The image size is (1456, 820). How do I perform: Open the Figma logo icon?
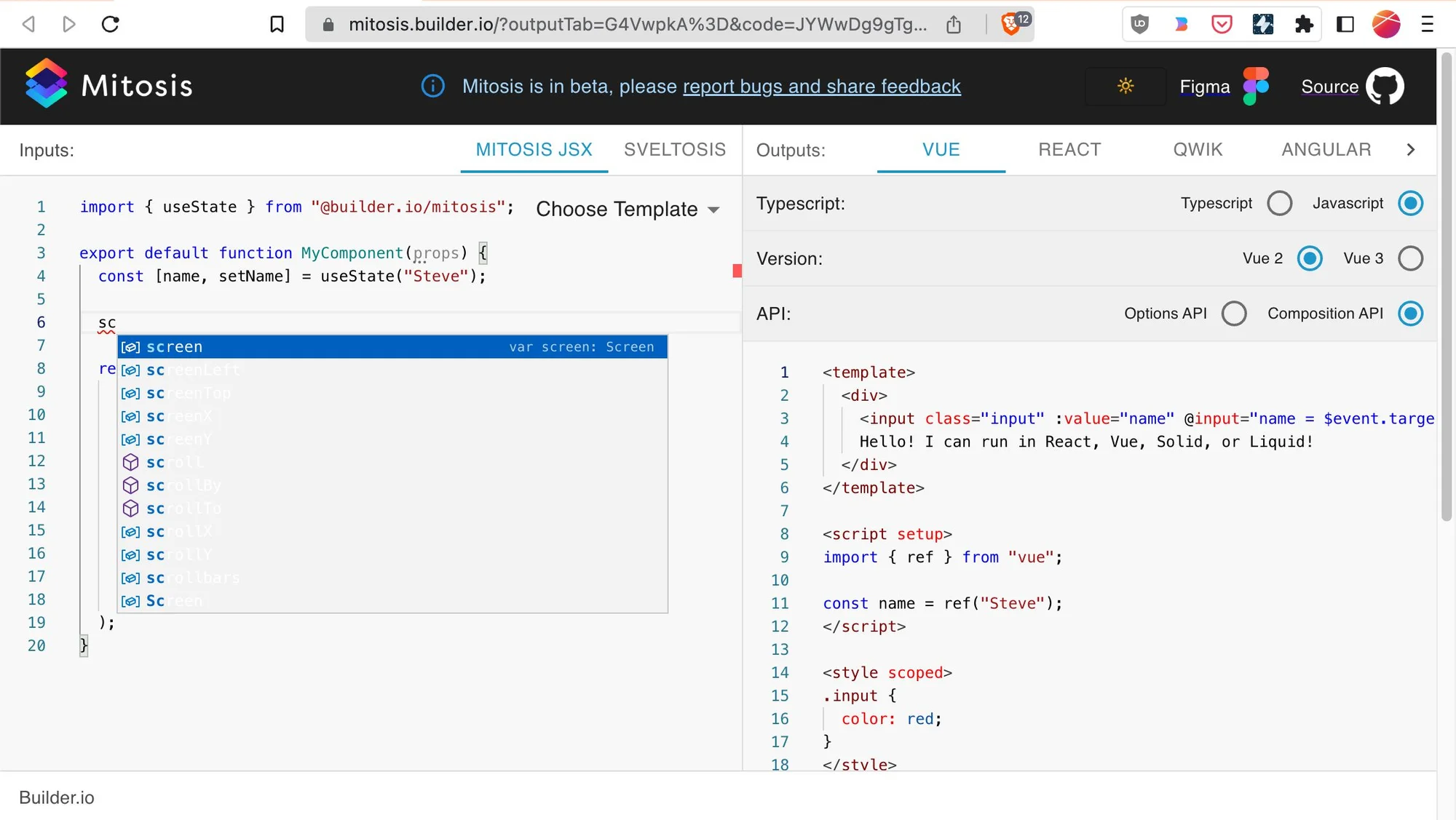1256,86
